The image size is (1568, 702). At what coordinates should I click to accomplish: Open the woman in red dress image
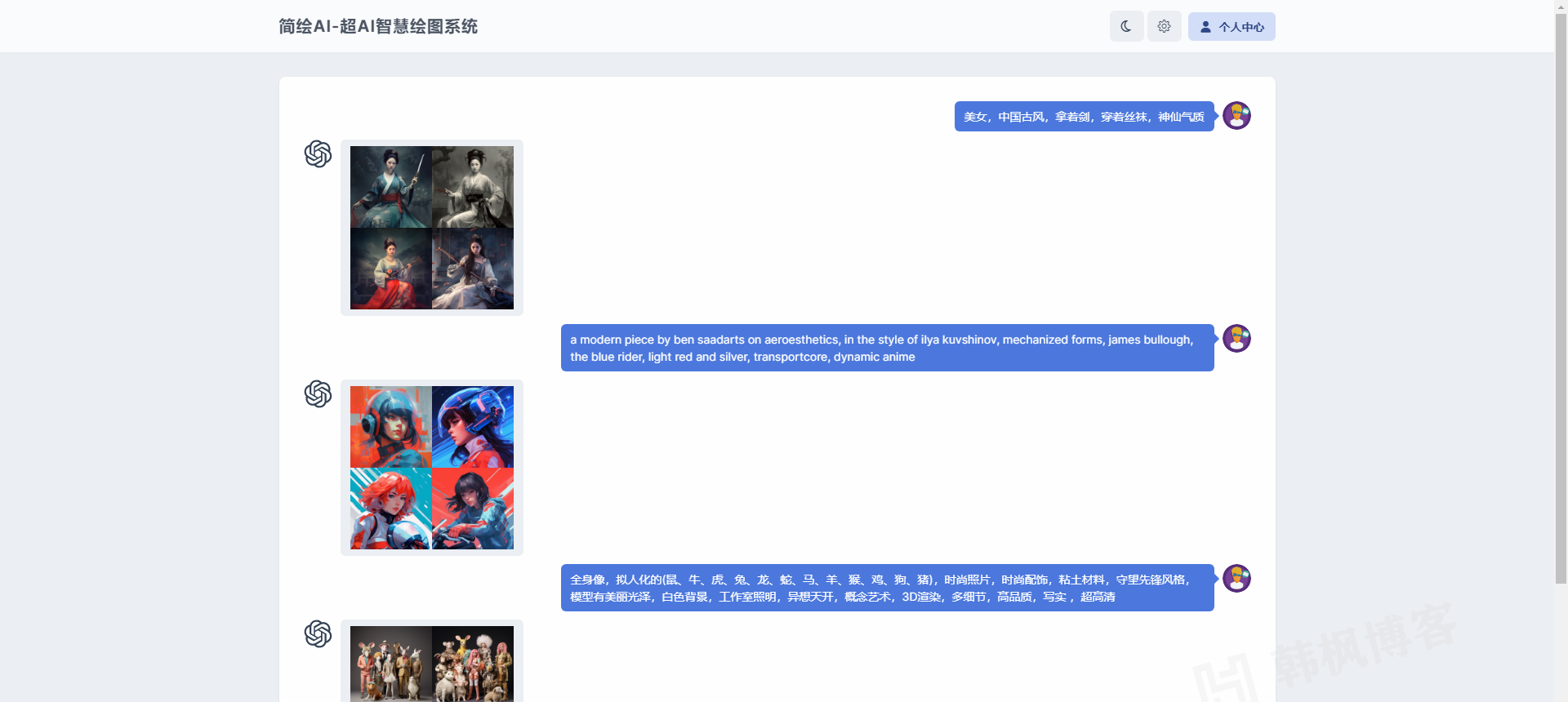(391, 269)
